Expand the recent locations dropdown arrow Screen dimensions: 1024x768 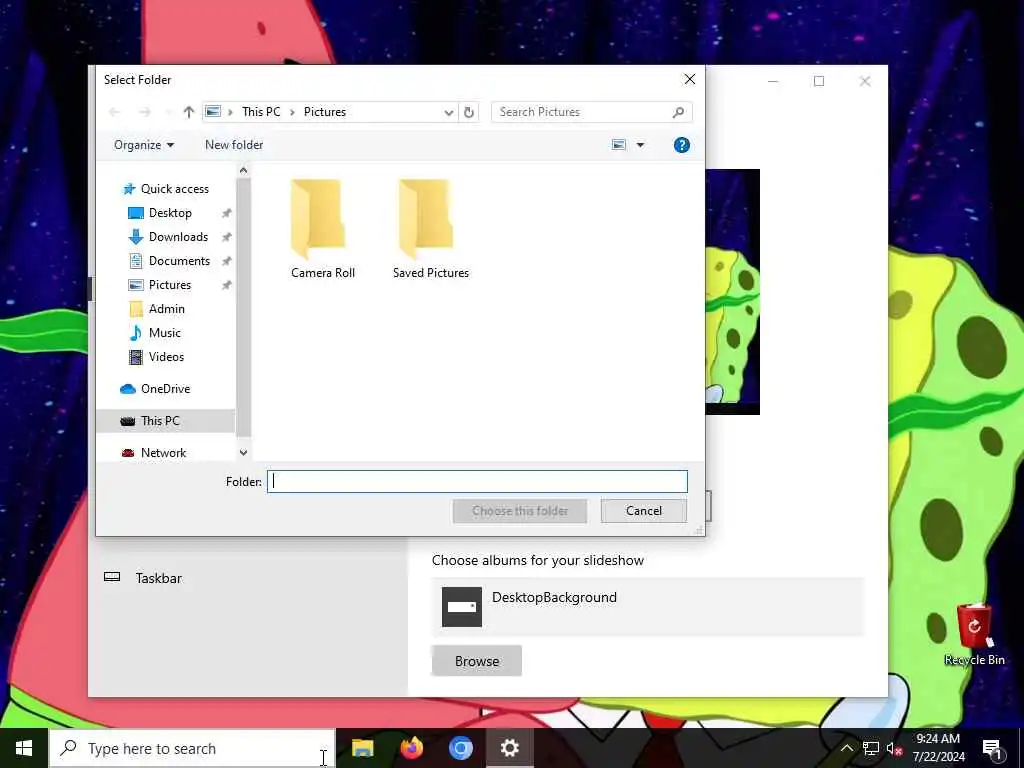pos(168,112)
